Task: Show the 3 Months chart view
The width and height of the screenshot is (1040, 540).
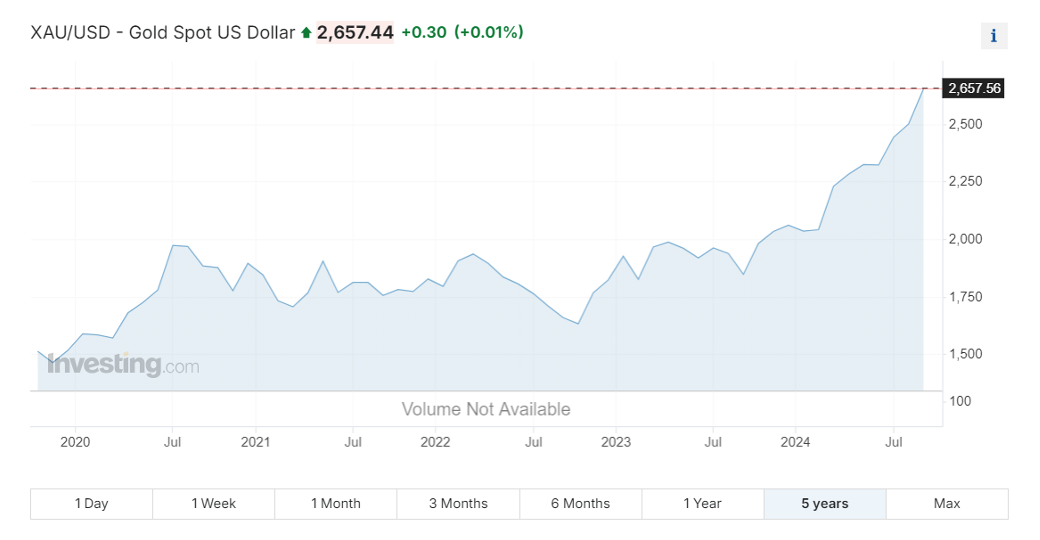Action: tap(458, 504)
